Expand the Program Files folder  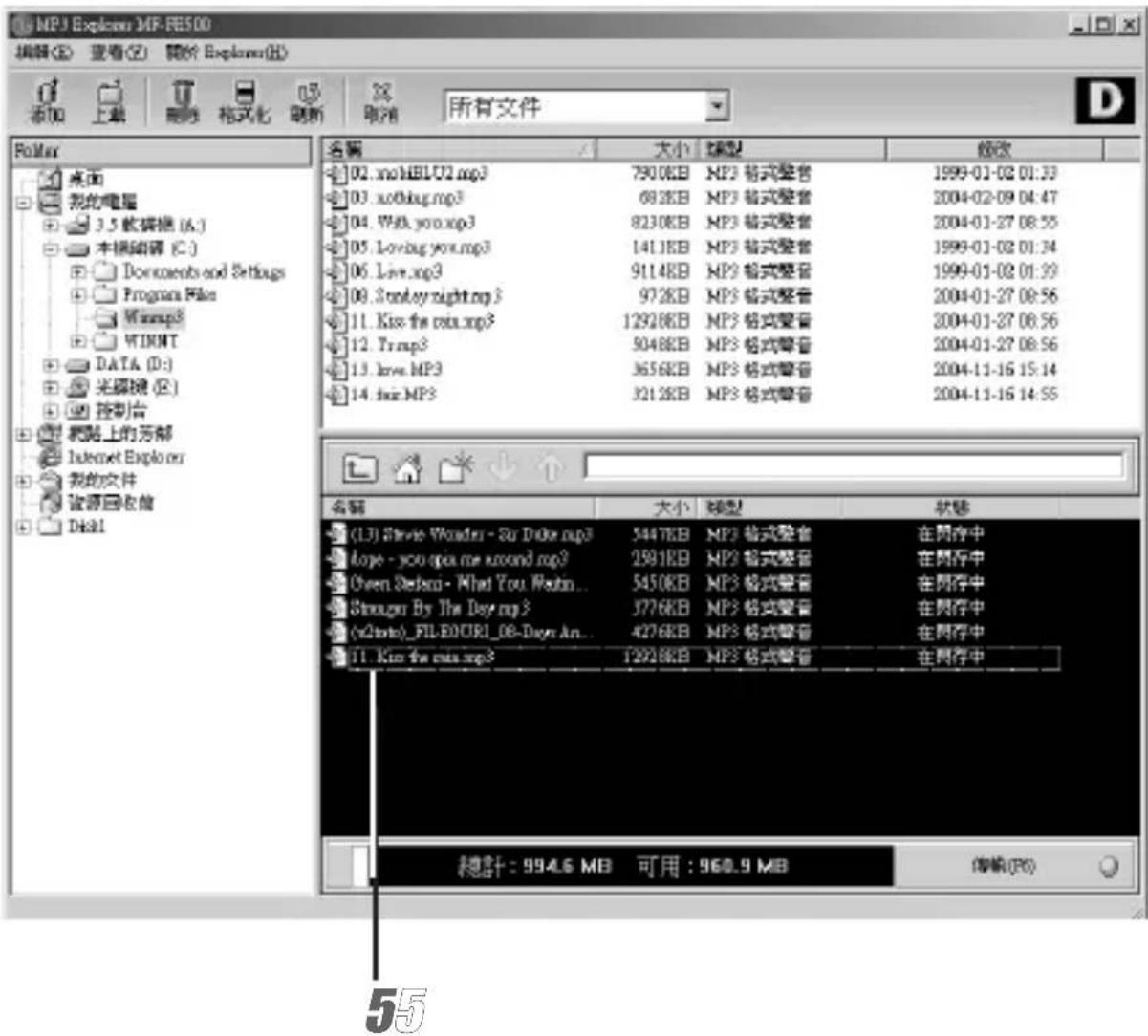click(78, 295)
